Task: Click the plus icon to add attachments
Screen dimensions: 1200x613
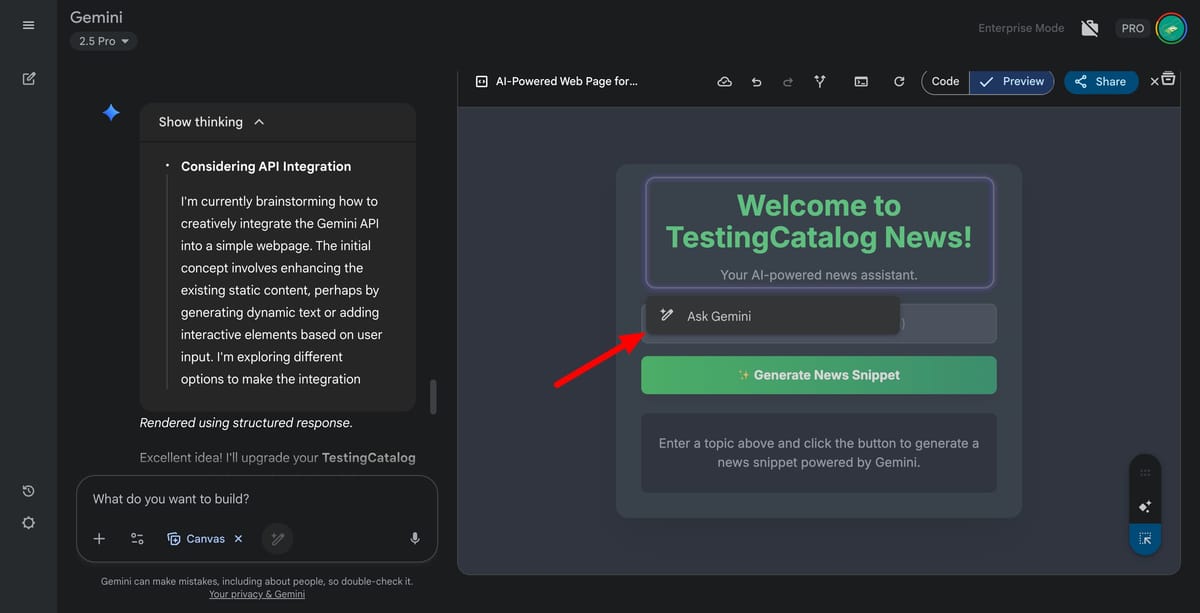Action: coord(99,538)
